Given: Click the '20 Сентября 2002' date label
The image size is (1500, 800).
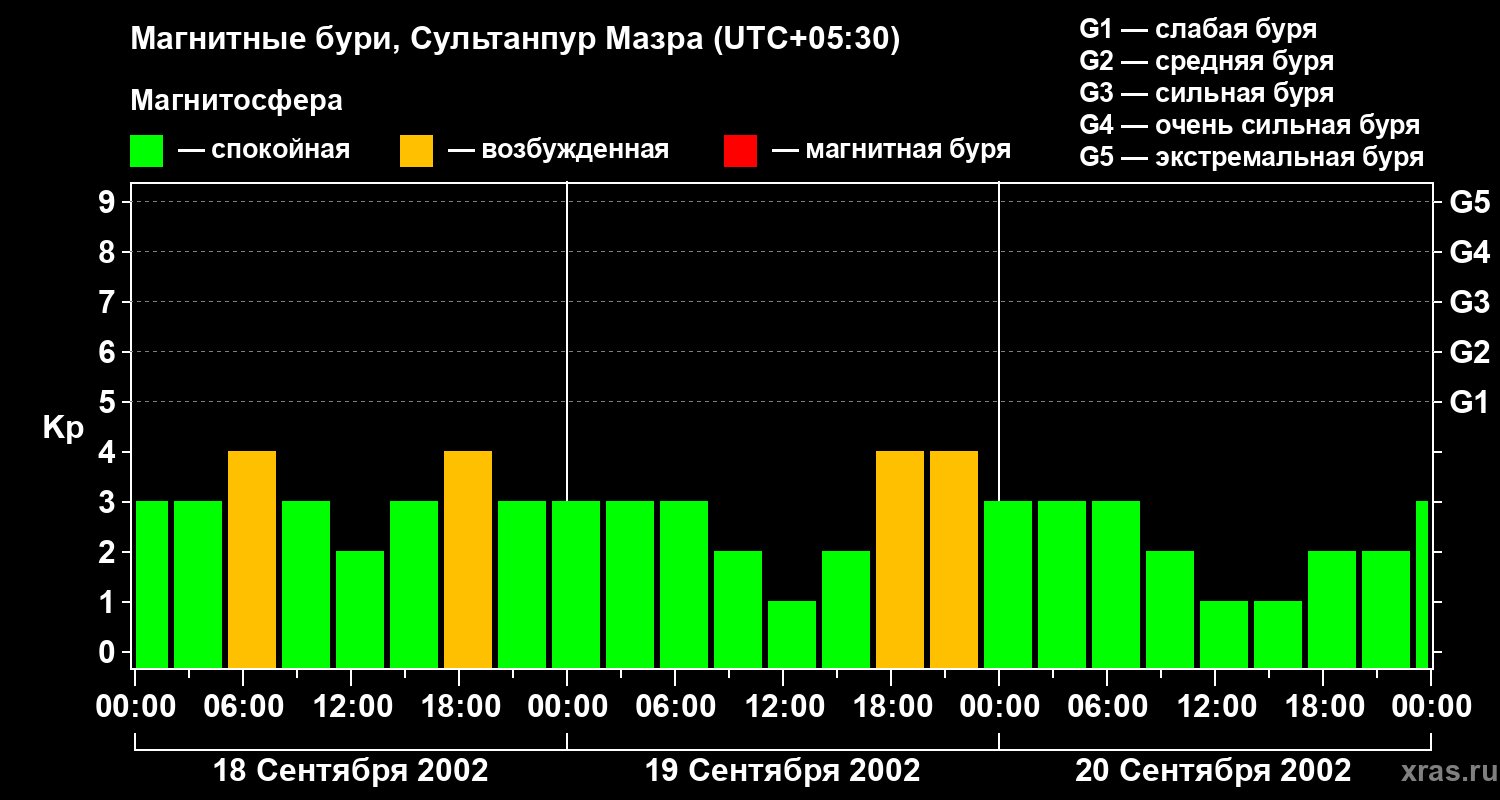Looking at the screenshot, I should point(1213,771).
